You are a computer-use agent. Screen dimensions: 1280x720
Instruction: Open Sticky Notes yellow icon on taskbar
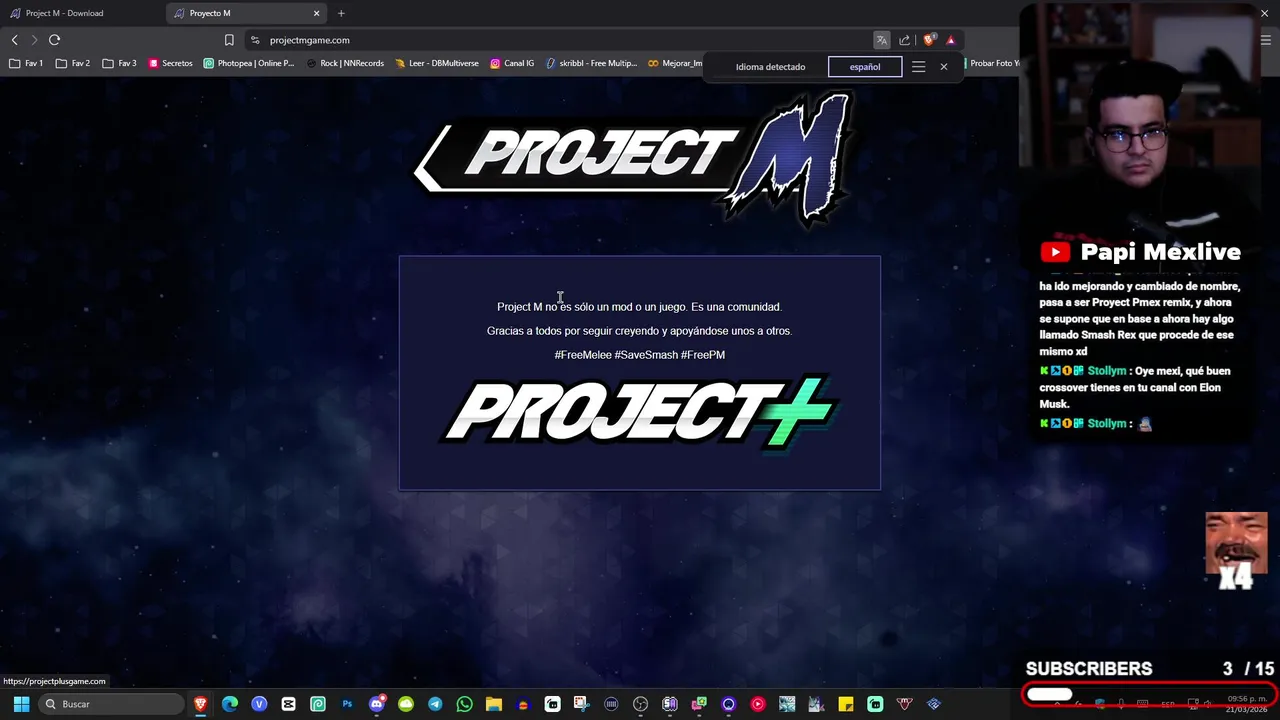(x=846, y=704)
